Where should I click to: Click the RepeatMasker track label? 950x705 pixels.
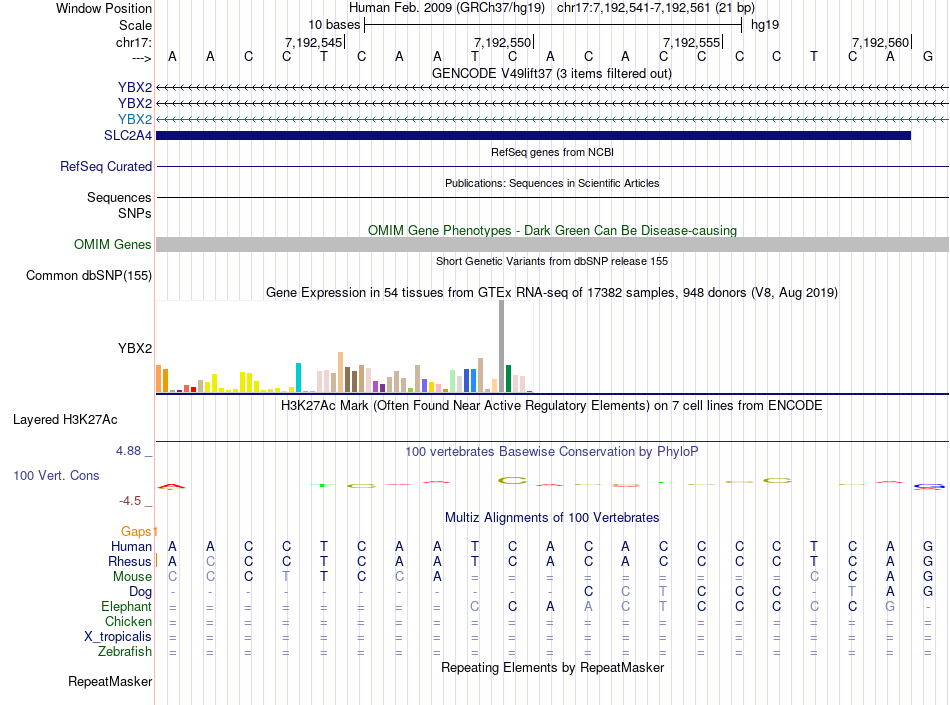[110, 681]
